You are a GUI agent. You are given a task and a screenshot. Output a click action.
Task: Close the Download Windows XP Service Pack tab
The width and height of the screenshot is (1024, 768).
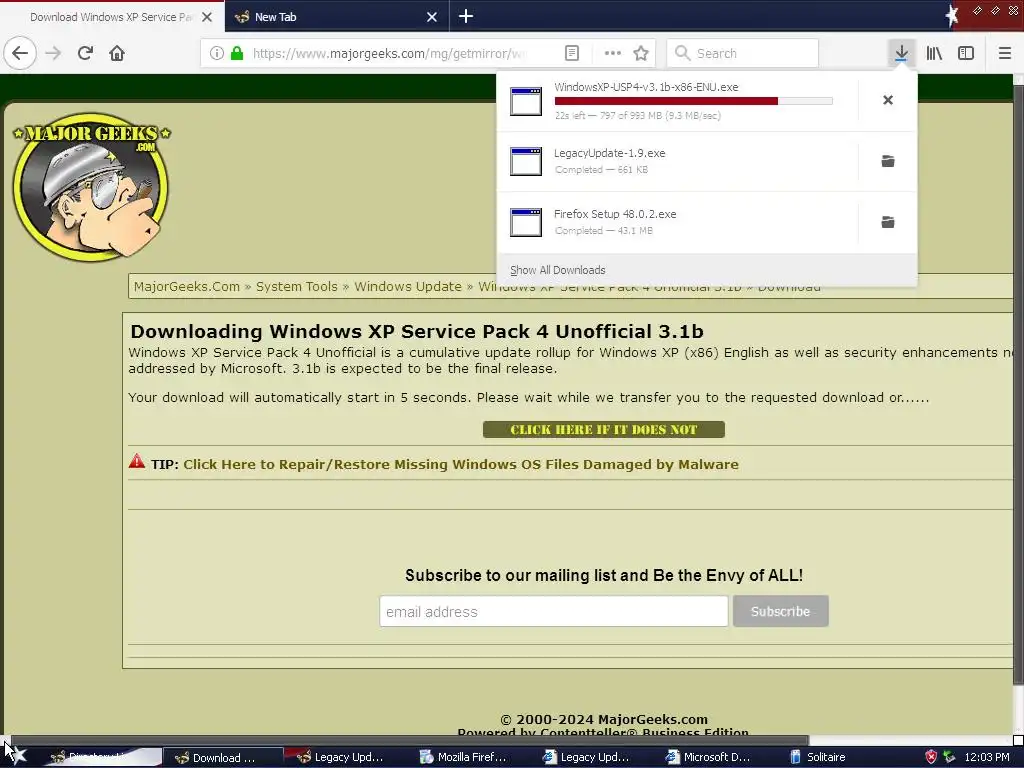[x=206, y=17]
